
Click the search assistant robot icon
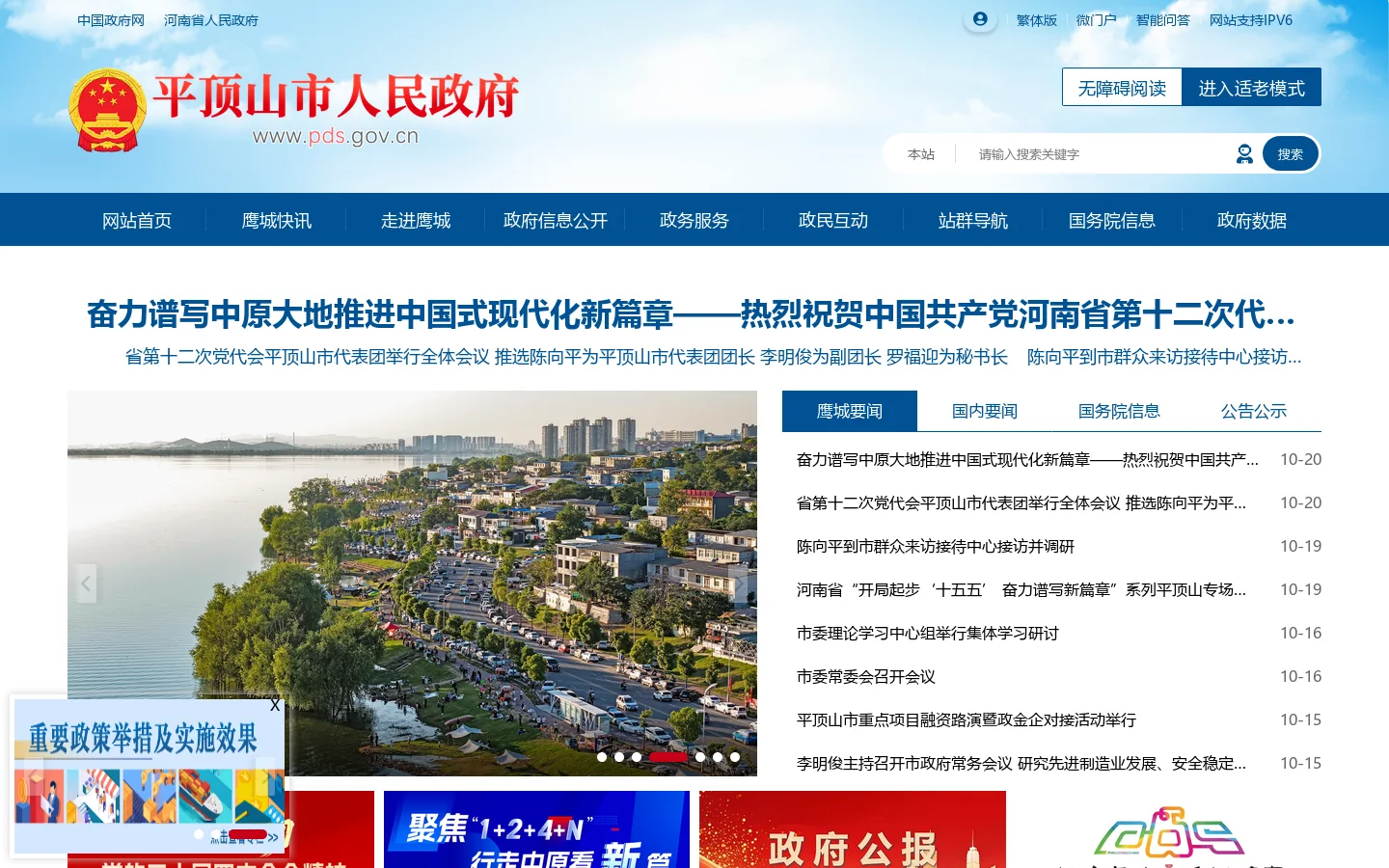tap(1244, 154)
